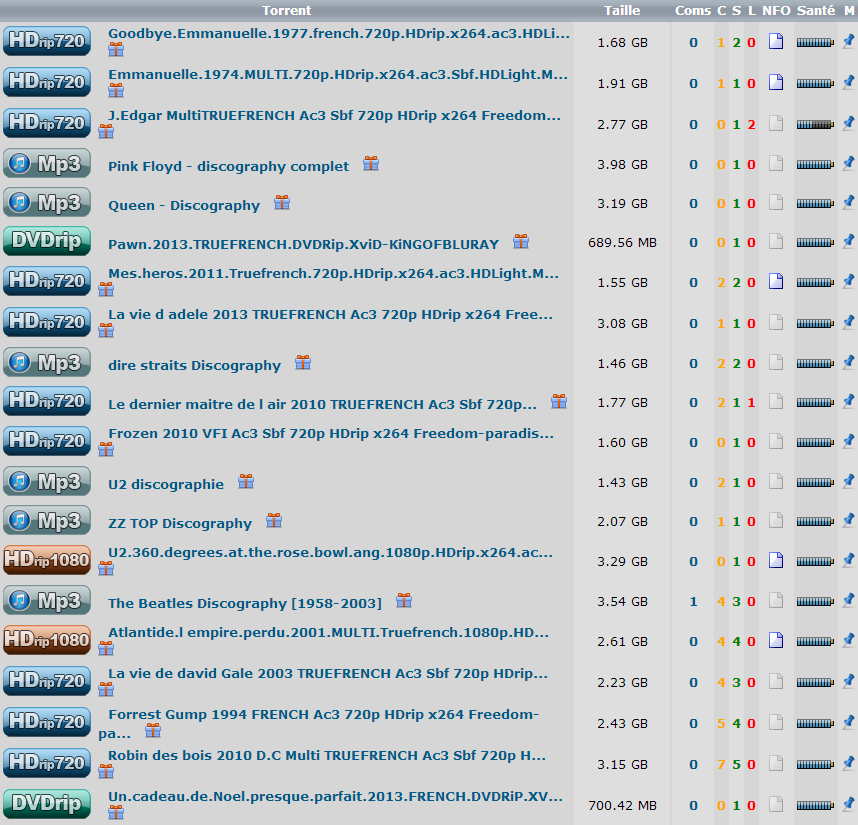Viewport: 858px width, 825px height.
Task: Open La vie de david Gale 2003 link
Action: click(328, 673)
